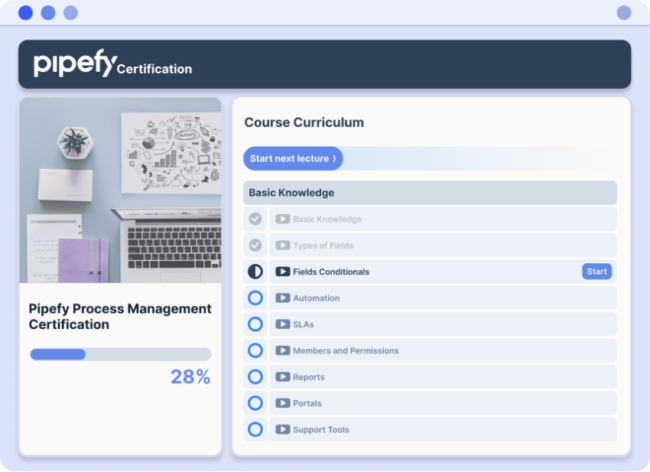
Task: Click the dark blue window dot
Action: point(25,12)
